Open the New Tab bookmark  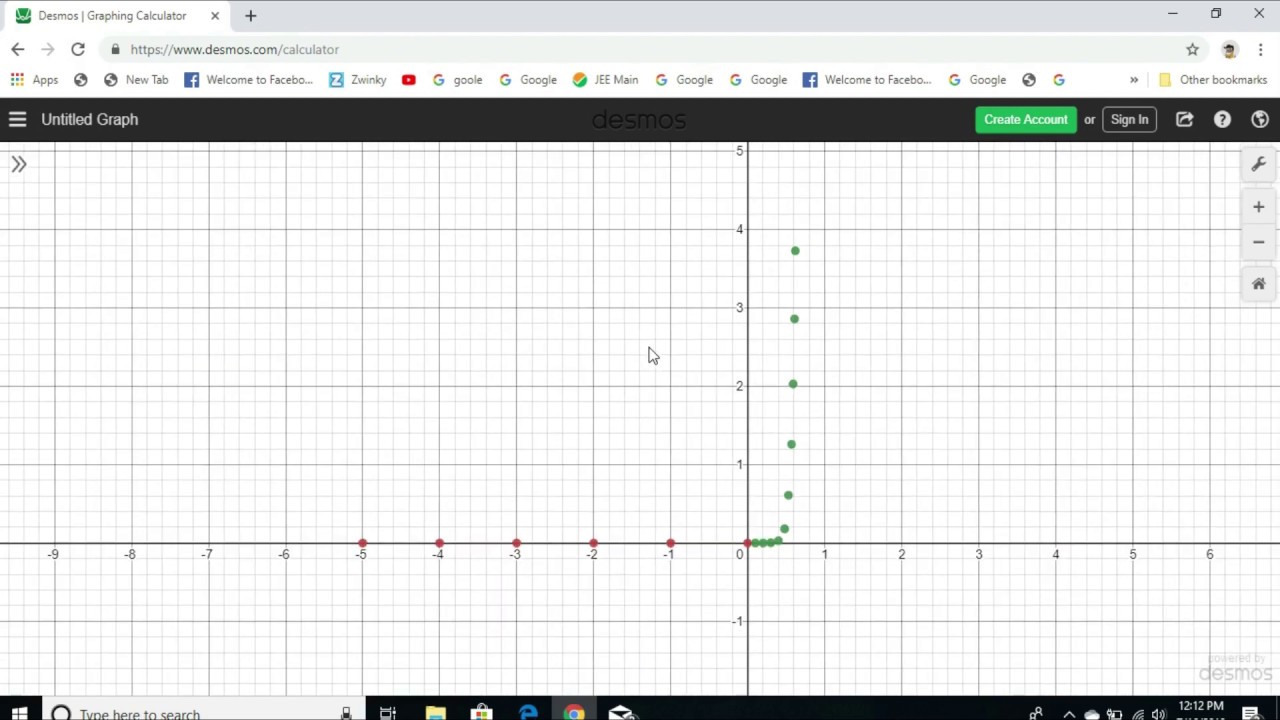click(x=136, y=80)
